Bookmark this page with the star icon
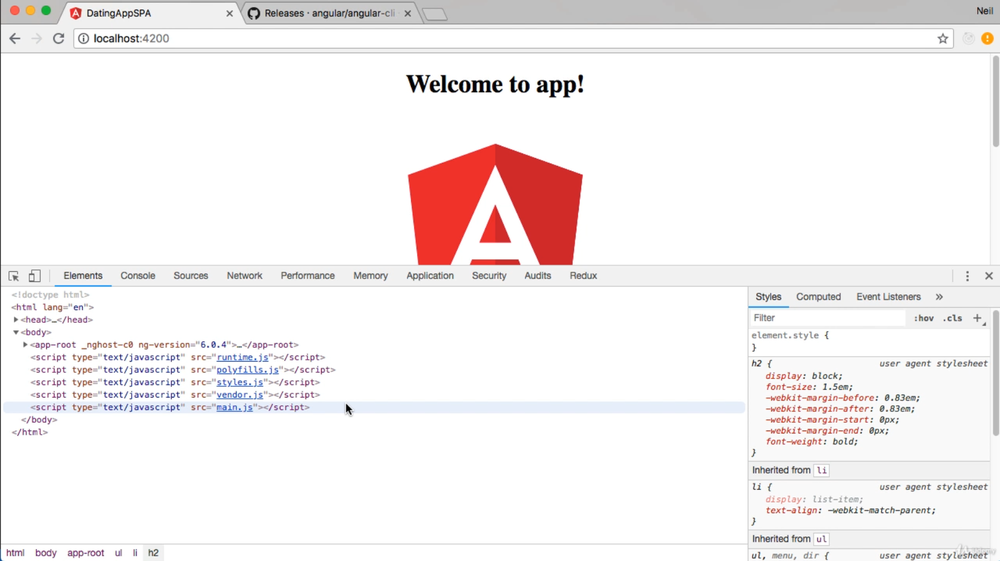Image resolution: width=1000 pixels, height=561 pixels. [x=943, y=38]
